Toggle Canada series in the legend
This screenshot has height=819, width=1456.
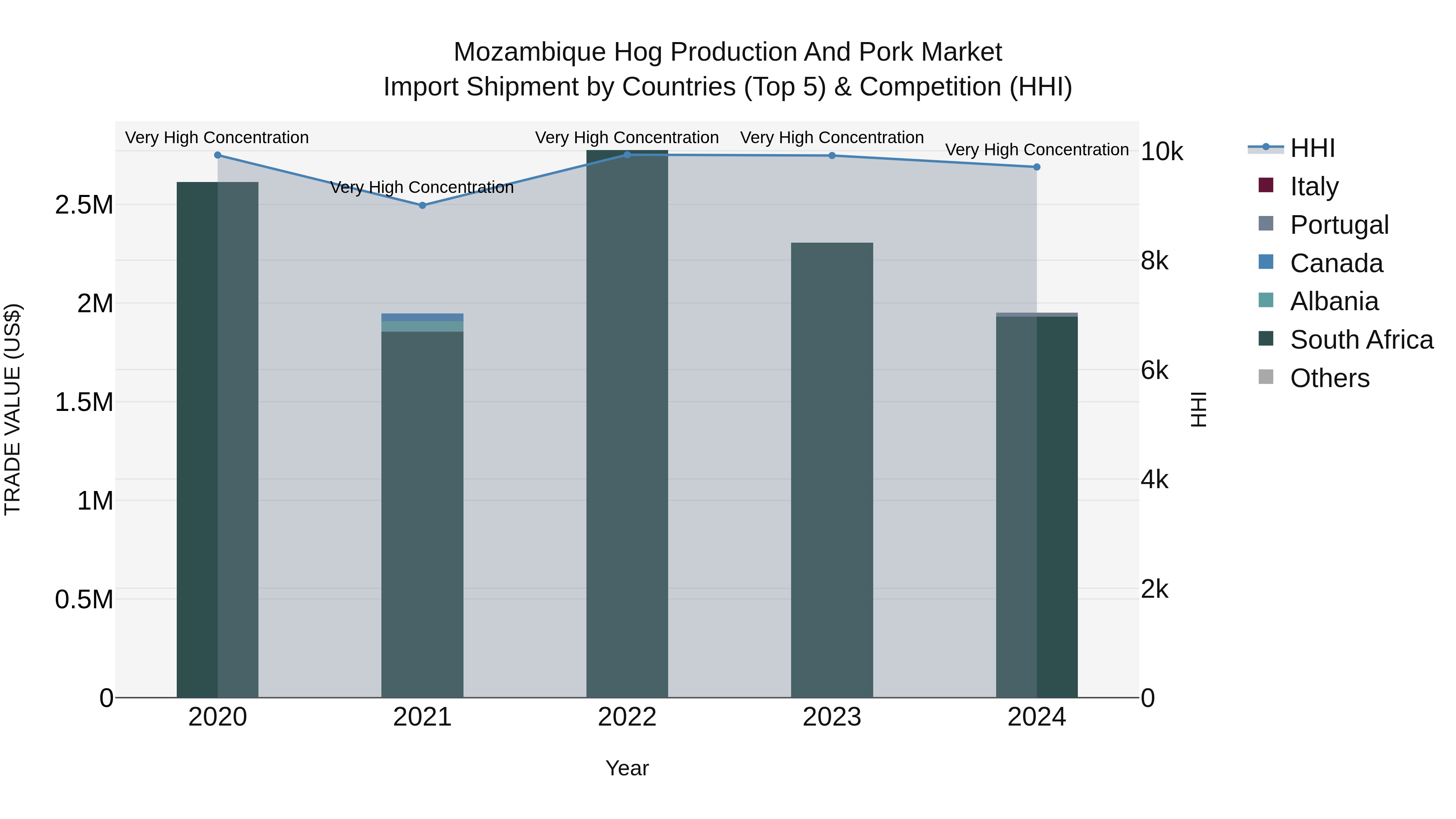pyautogui.click(x=1321, y=263)
